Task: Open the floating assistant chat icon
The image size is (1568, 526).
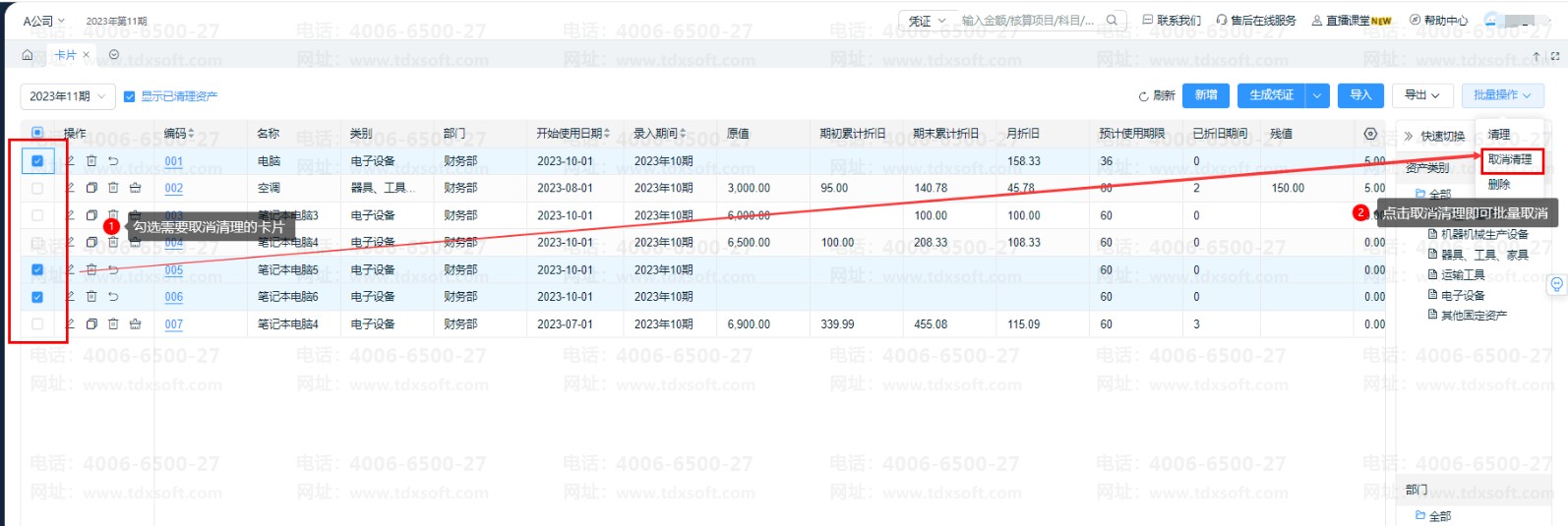Action: [1556, 284]
